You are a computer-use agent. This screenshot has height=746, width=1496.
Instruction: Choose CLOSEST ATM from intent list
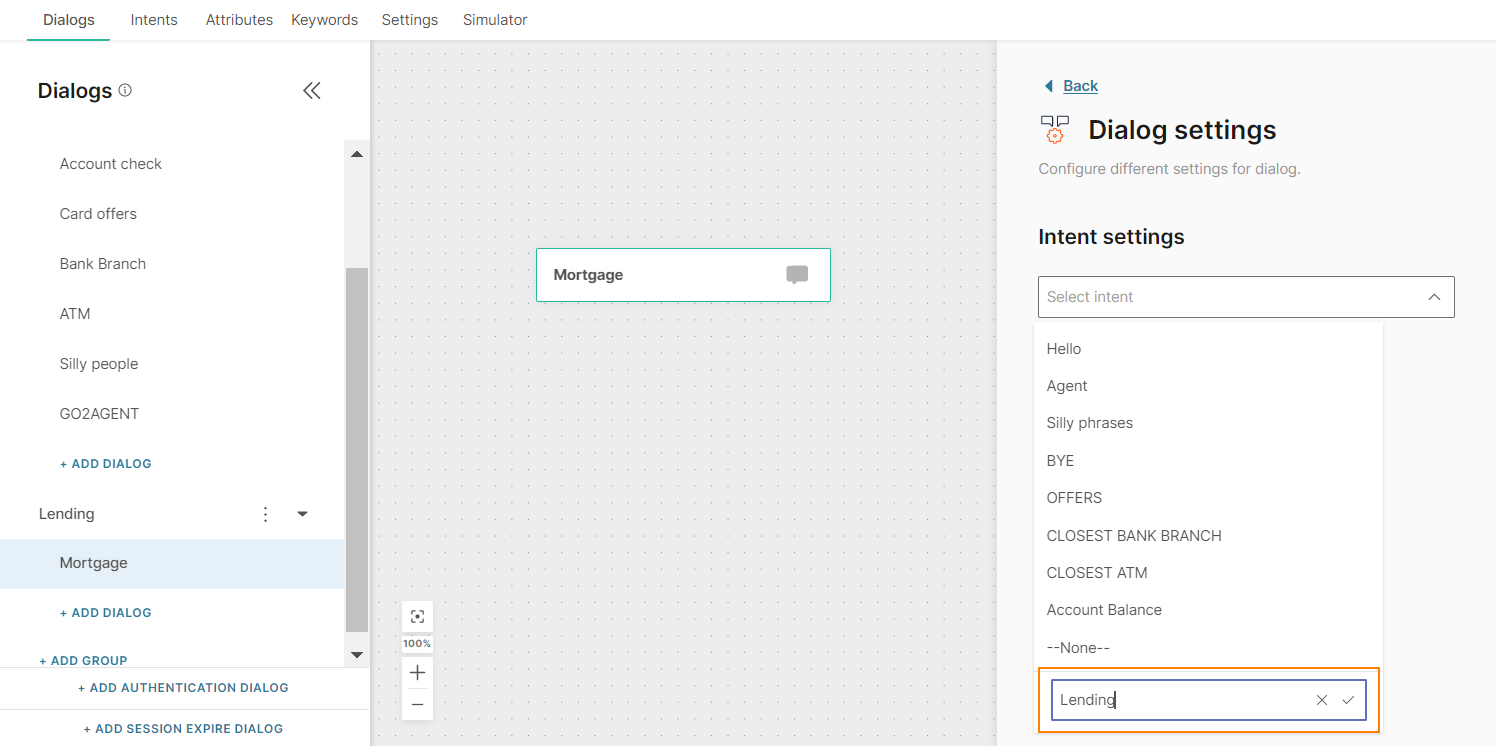(1096, 573)
